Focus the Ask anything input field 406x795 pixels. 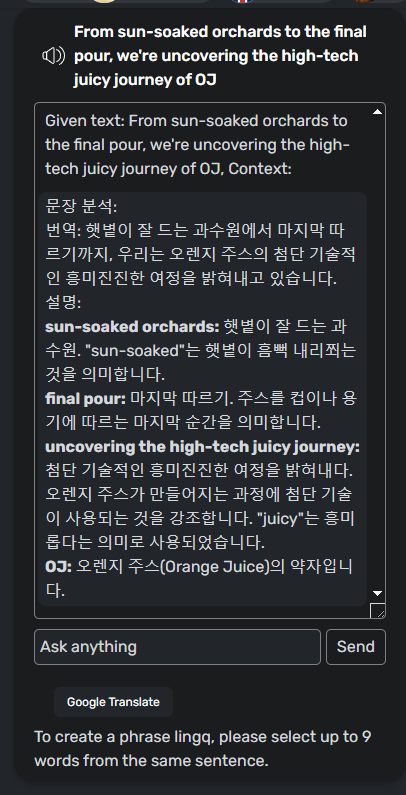[x=177, y=646]
